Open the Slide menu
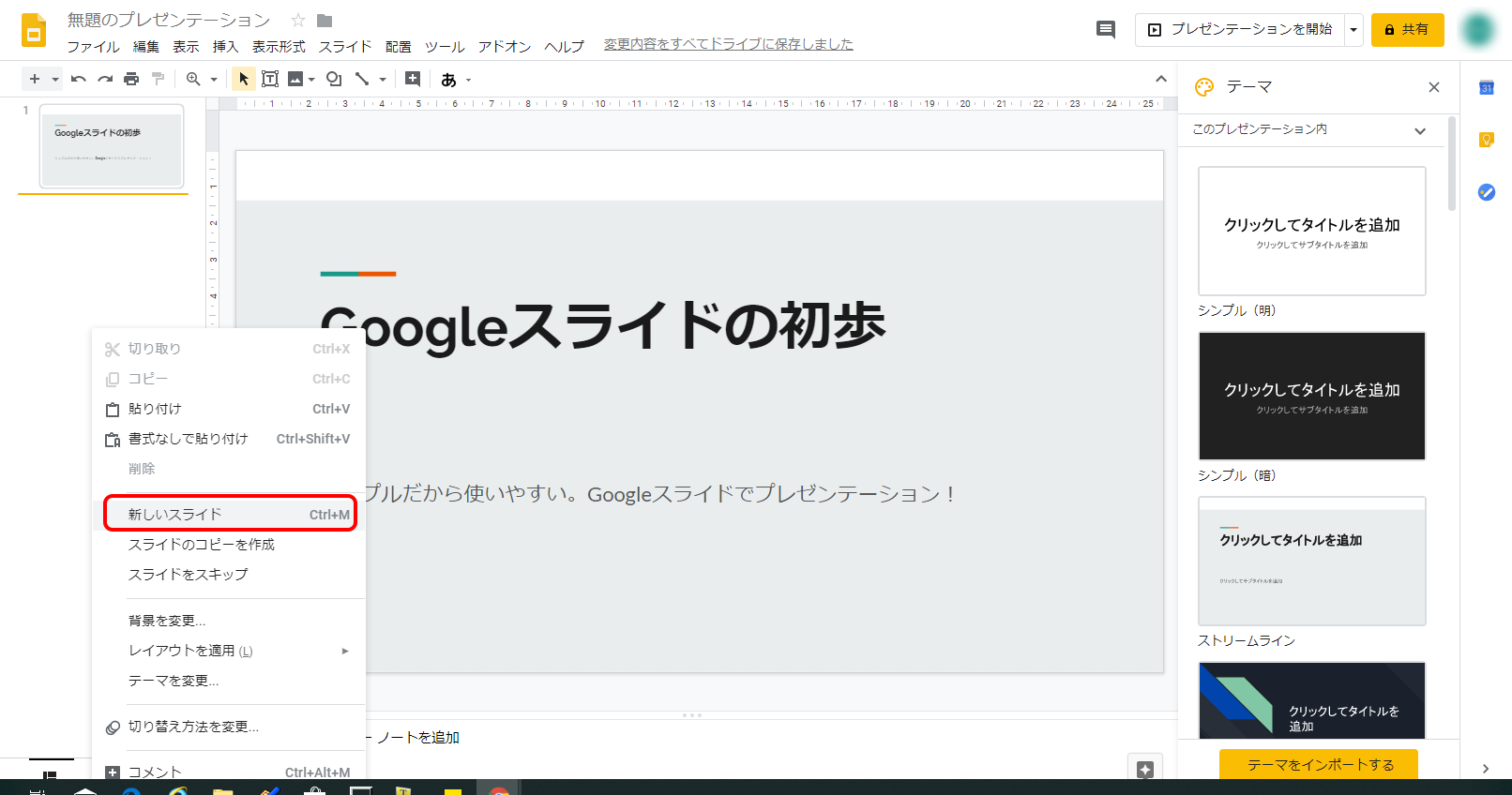 point(345,46)
